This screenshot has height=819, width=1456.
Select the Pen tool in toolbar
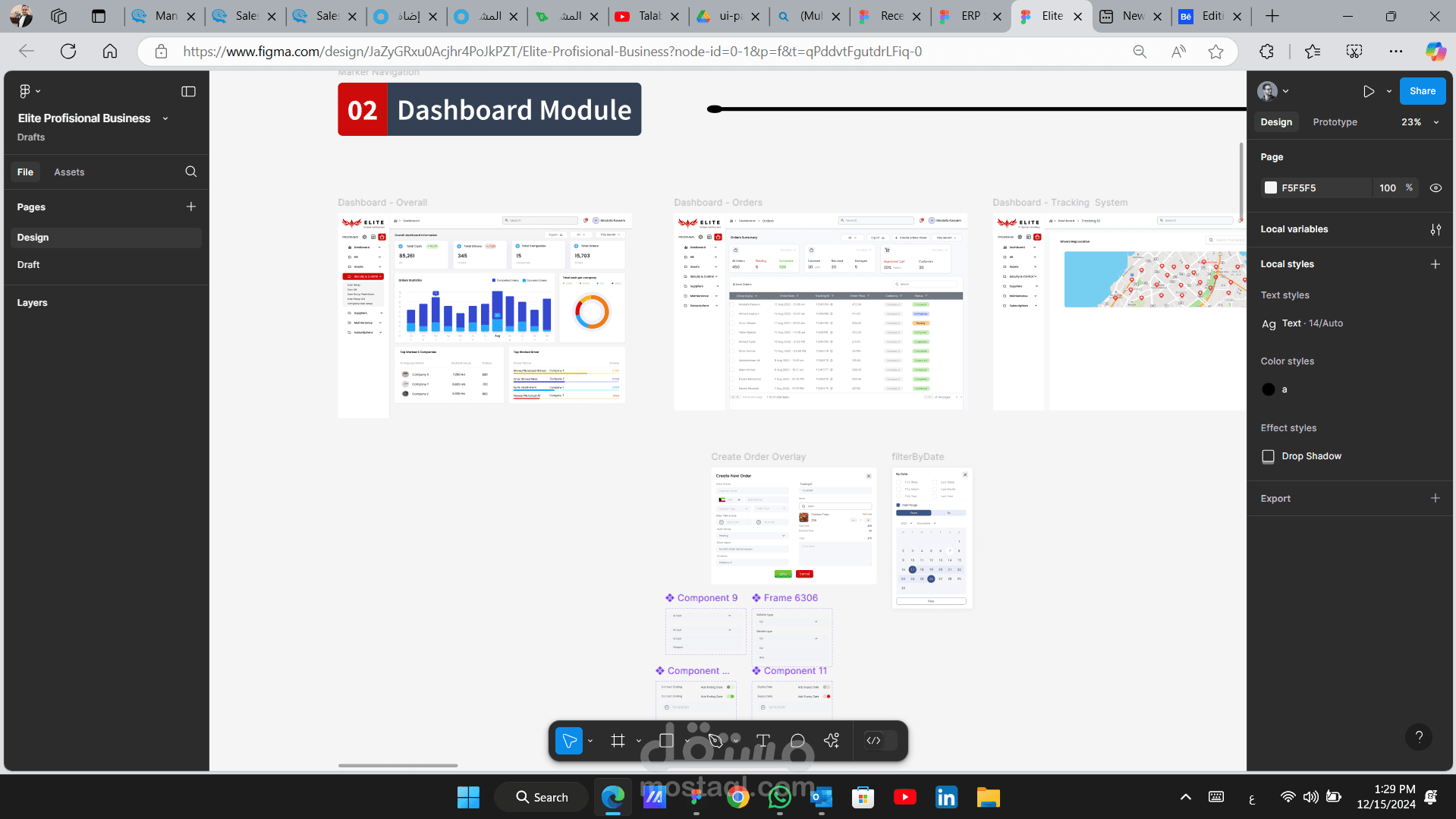(x=715, y=741)
